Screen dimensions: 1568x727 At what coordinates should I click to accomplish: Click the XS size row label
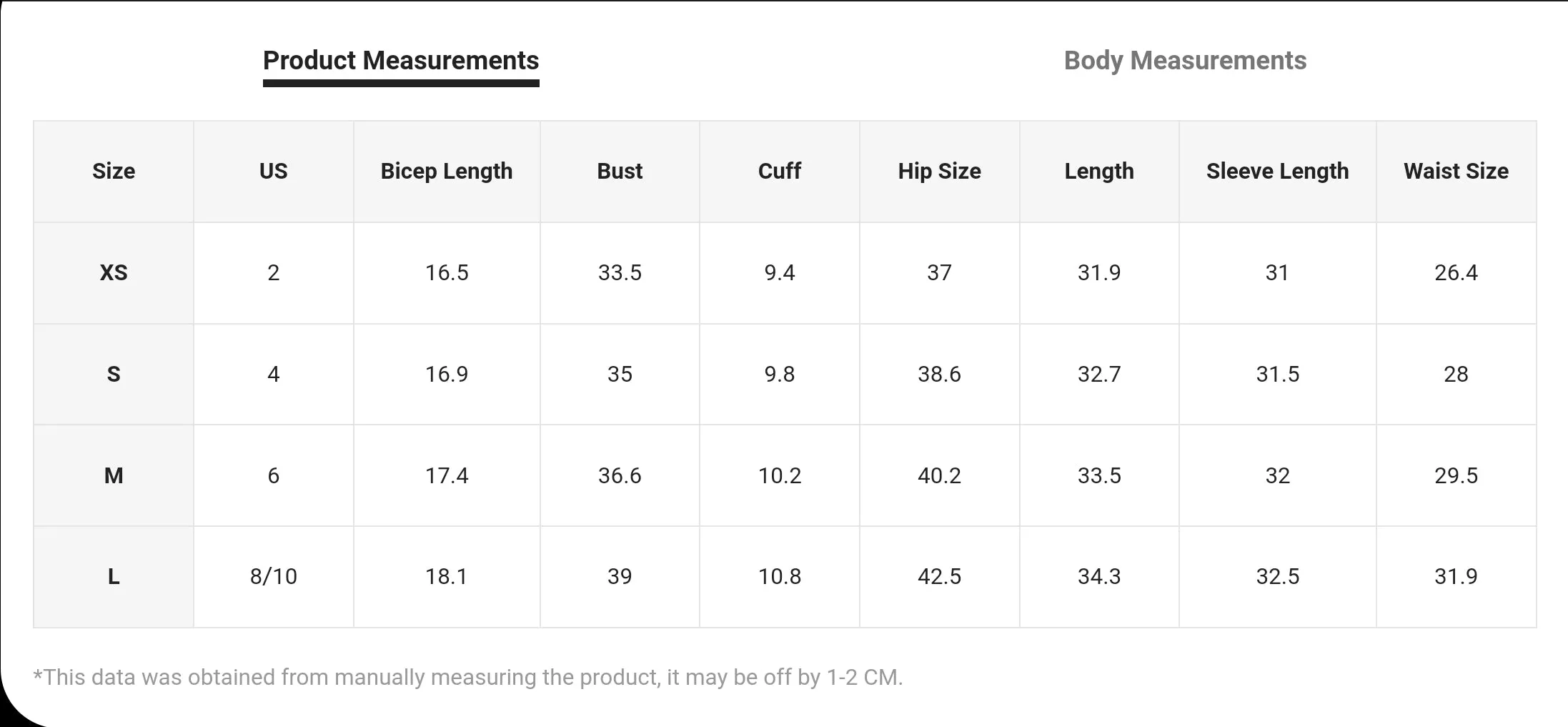(114, 273)
